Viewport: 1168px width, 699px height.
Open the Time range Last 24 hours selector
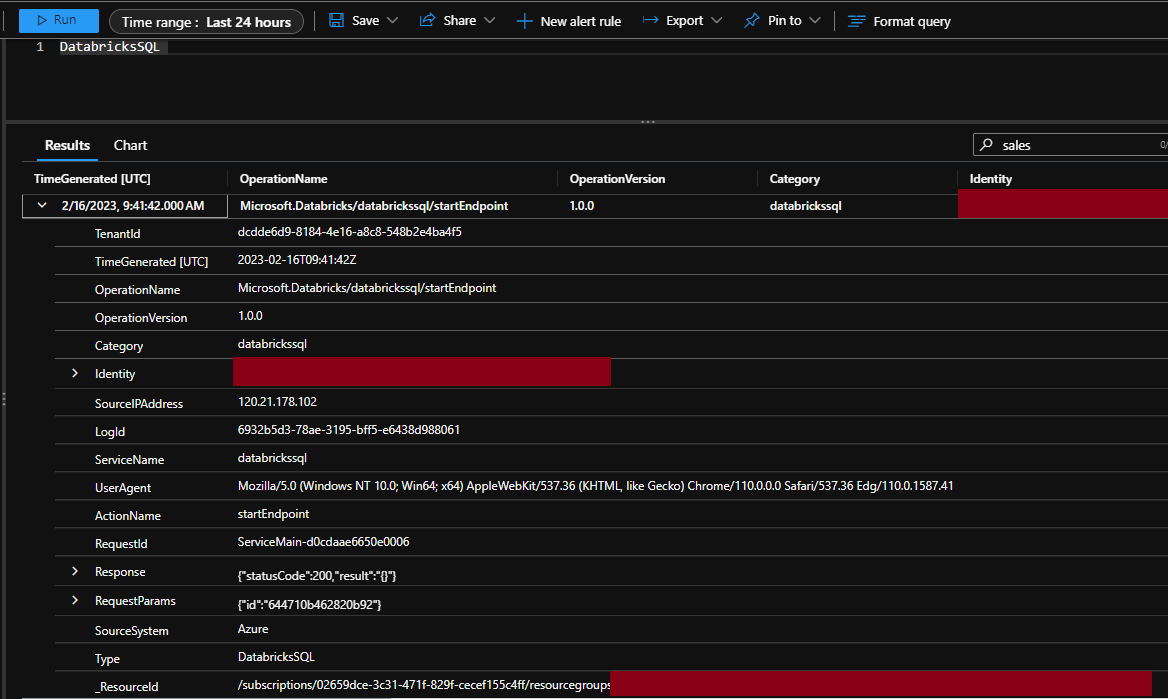(206, 22)
